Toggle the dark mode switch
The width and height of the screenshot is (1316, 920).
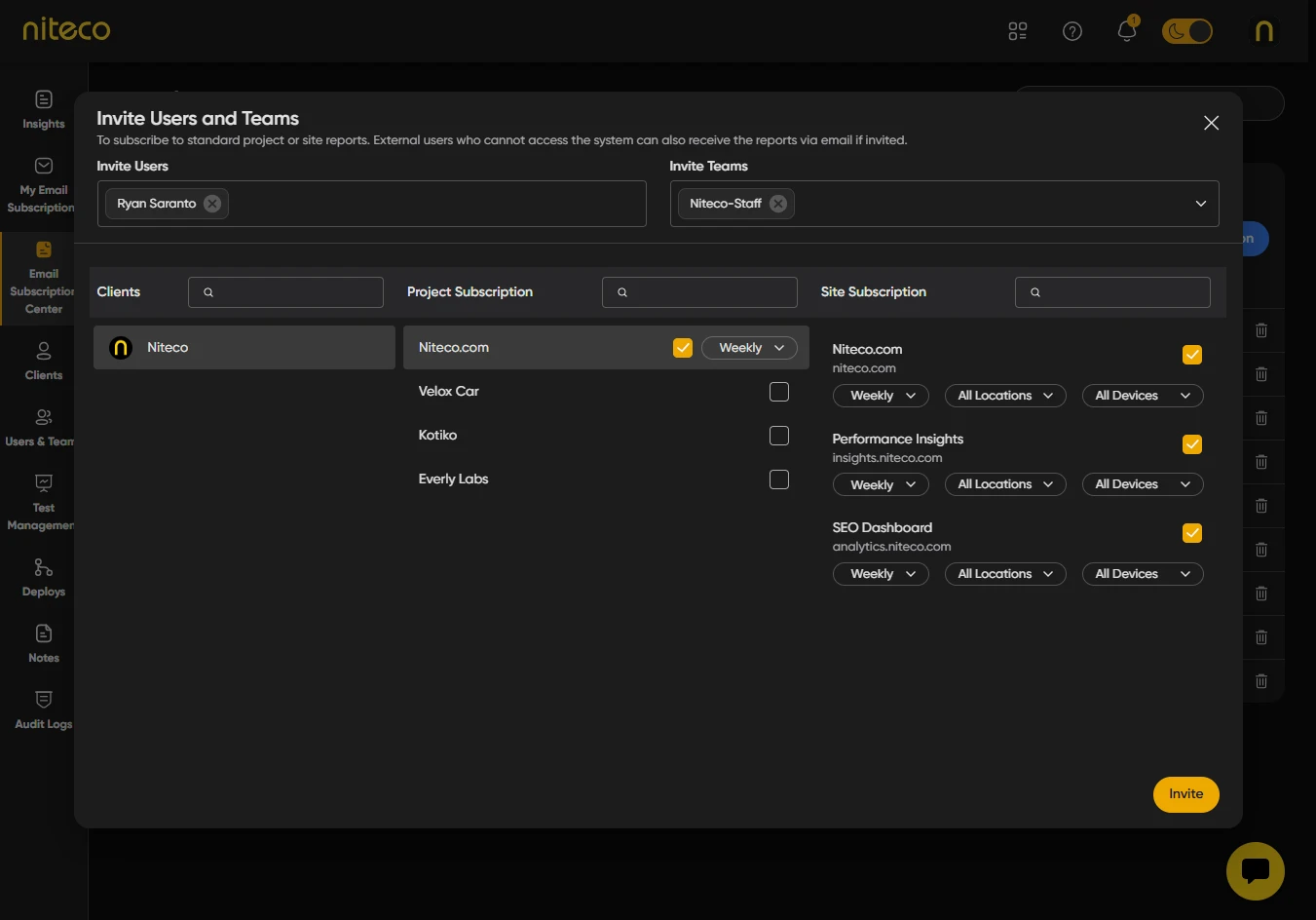[1187, 31]
